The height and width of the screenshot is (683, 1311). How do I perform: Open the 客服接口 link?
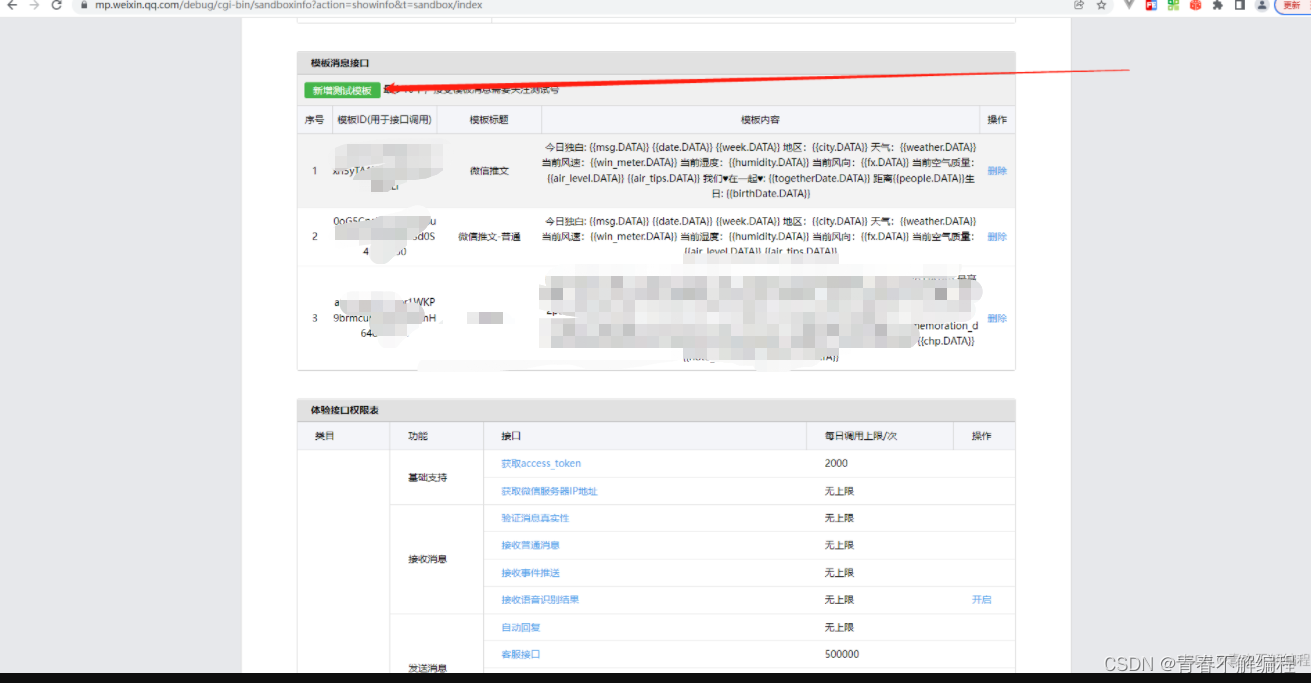point(521,654)
